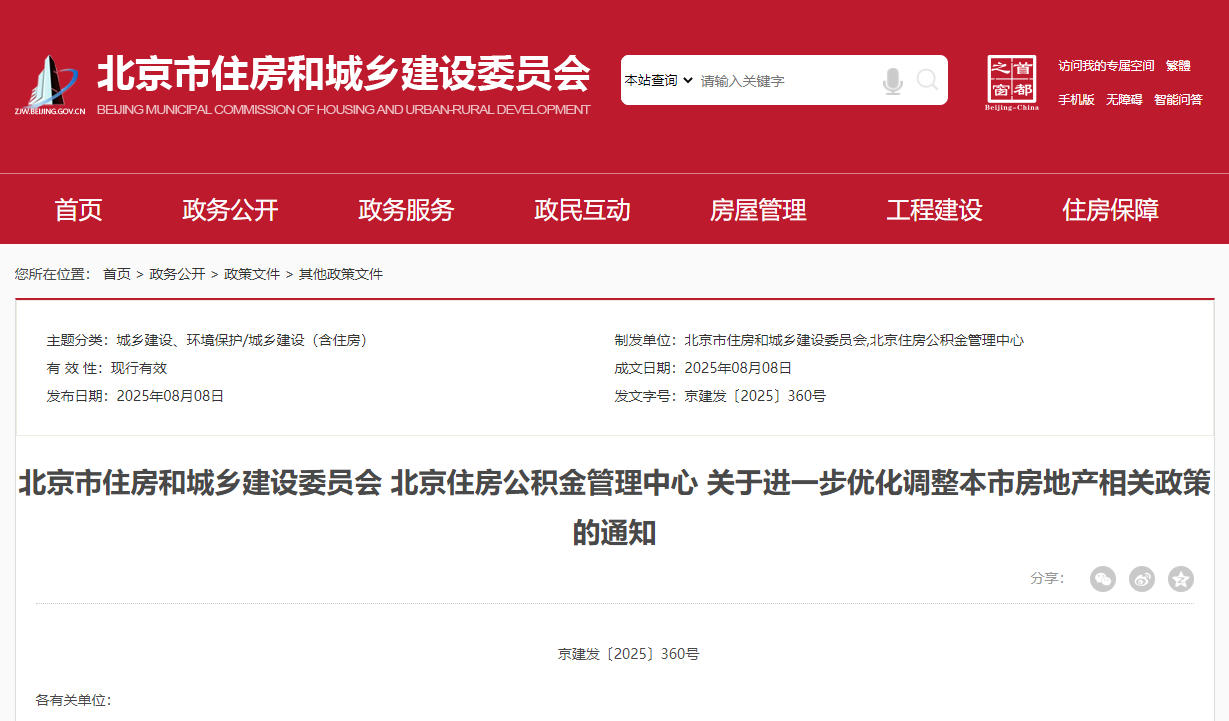Open the 政民互动 navigation menu
This screenshot has height=721, width=1229.
coord(582,210)
